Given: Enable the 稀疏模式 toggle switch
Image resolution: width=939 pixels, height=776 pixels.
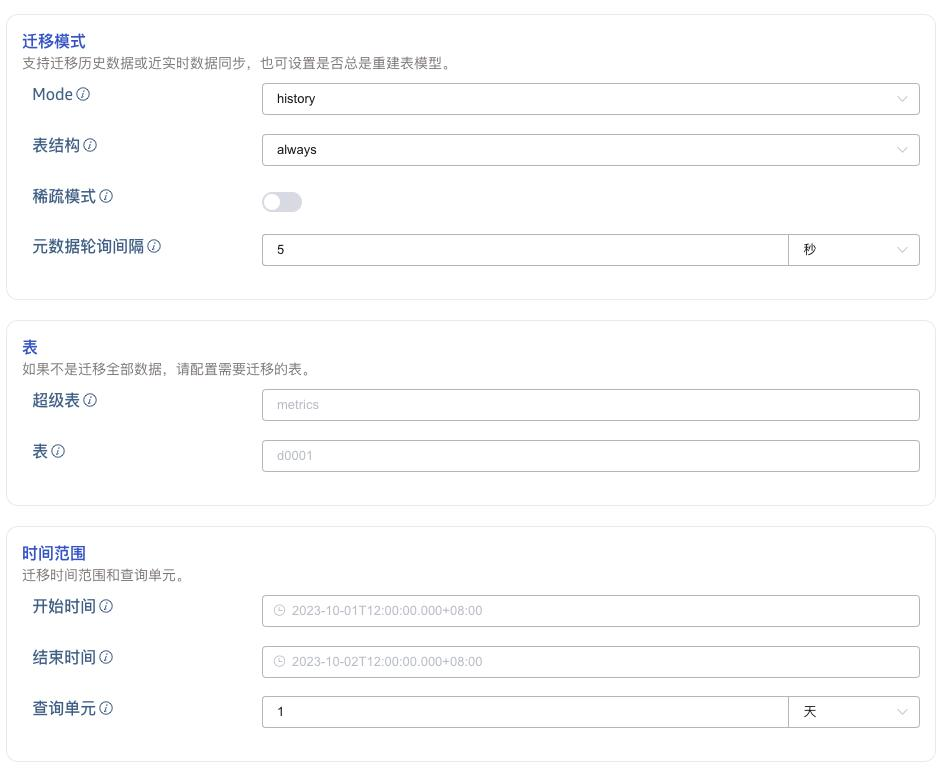Looking at the screenshot, I should click(282, 202).
